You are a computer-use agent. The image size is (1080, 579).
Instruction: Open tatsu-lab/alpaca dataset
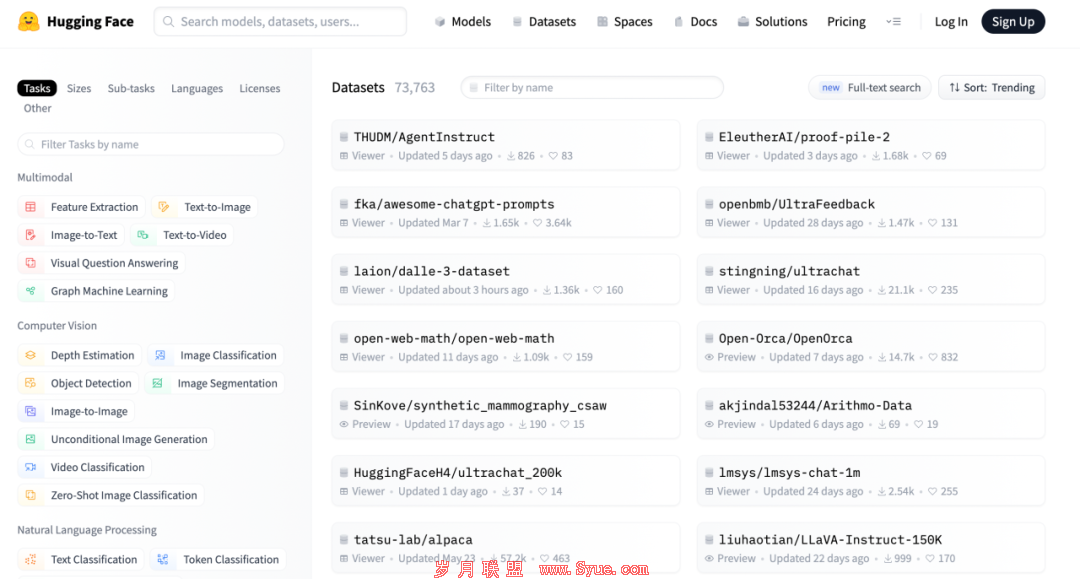506,548
